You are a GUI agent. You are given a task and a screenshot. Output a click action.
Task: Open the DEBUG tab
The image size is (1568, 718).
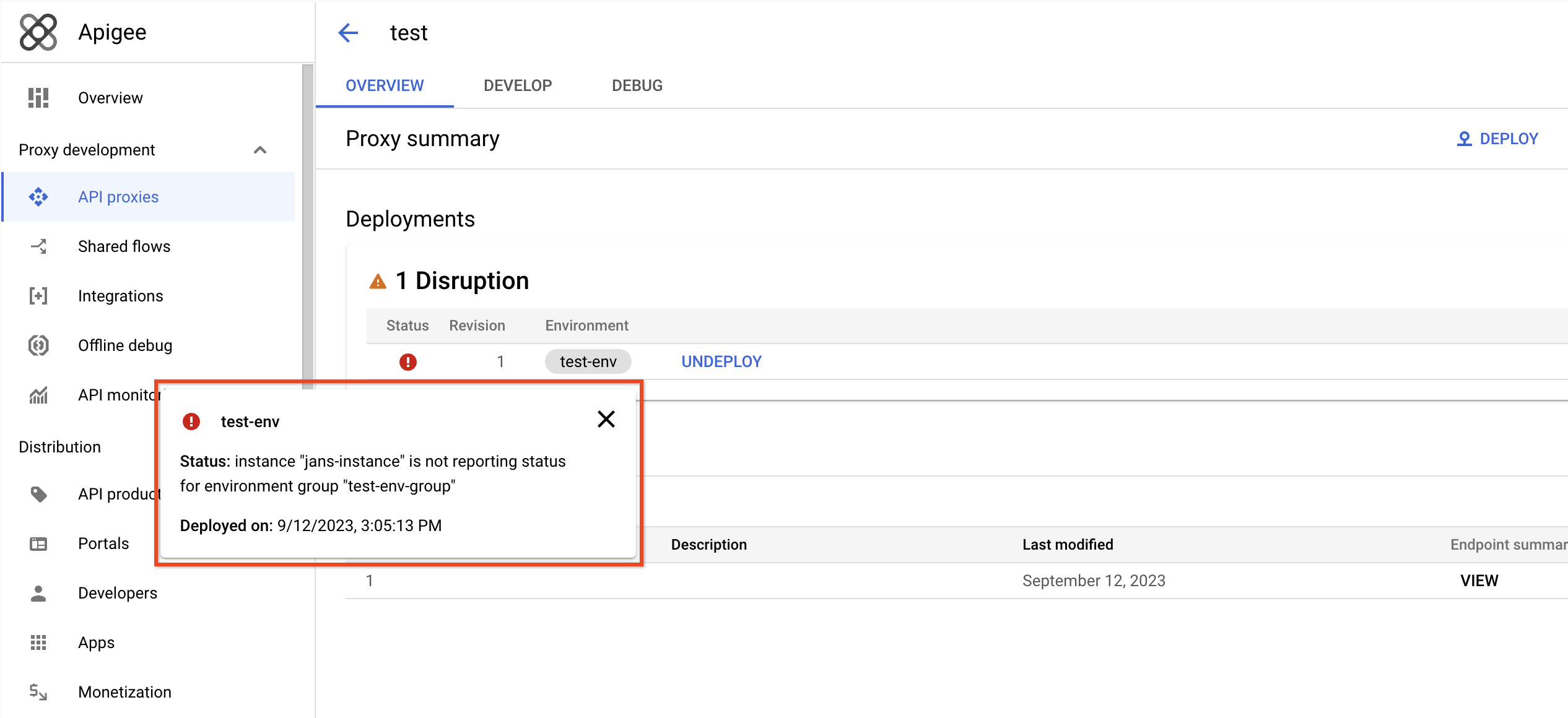click(x=637, y=85)
